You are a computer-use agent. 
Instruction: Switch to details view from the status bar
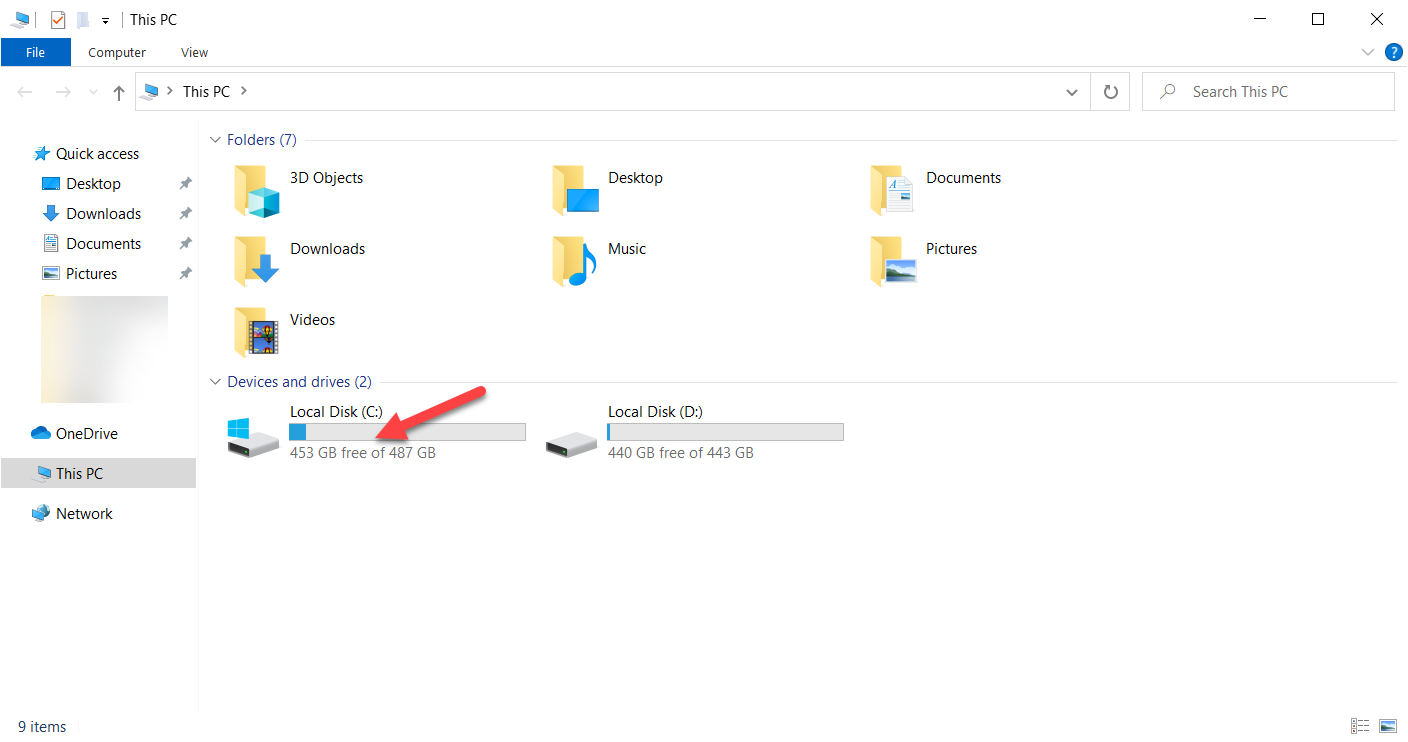pyautogui.click(x=1360, y=725)
